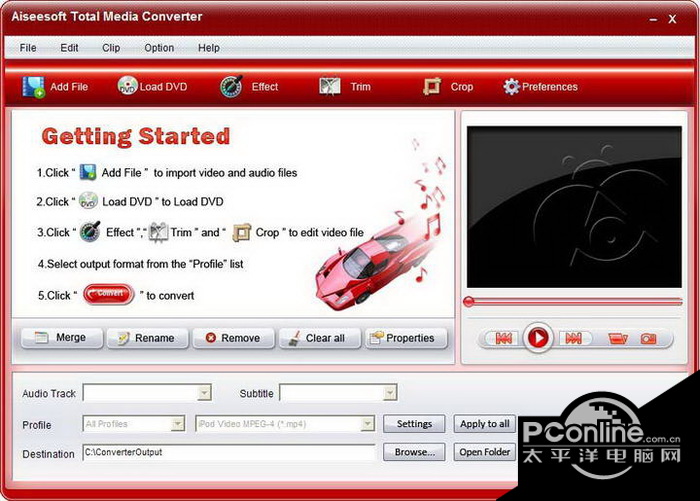Viewport: 700px width, 501px height.
Task: Click the Add File toolbar icon
Action: pyautogui.click(x=34, y=87)
